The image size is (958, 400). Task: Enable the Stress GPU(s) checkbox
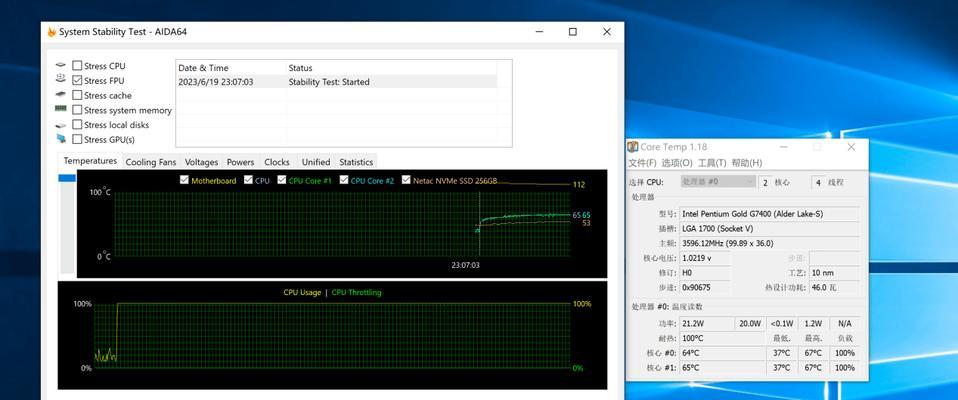[77, 139]
